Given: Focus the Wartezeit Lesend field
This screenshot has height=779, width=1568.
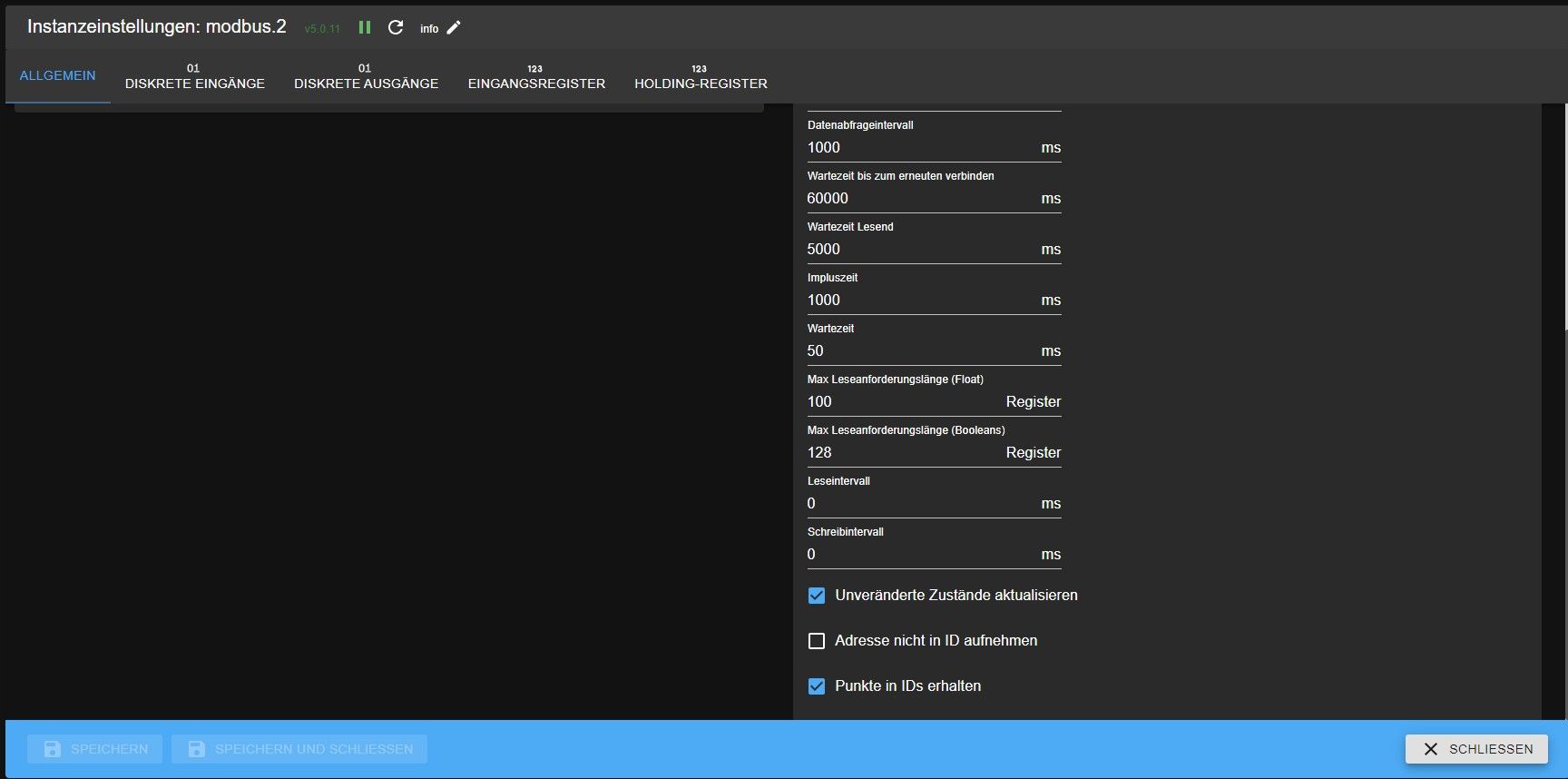Looking at the screenshot, I should [916, 249].
